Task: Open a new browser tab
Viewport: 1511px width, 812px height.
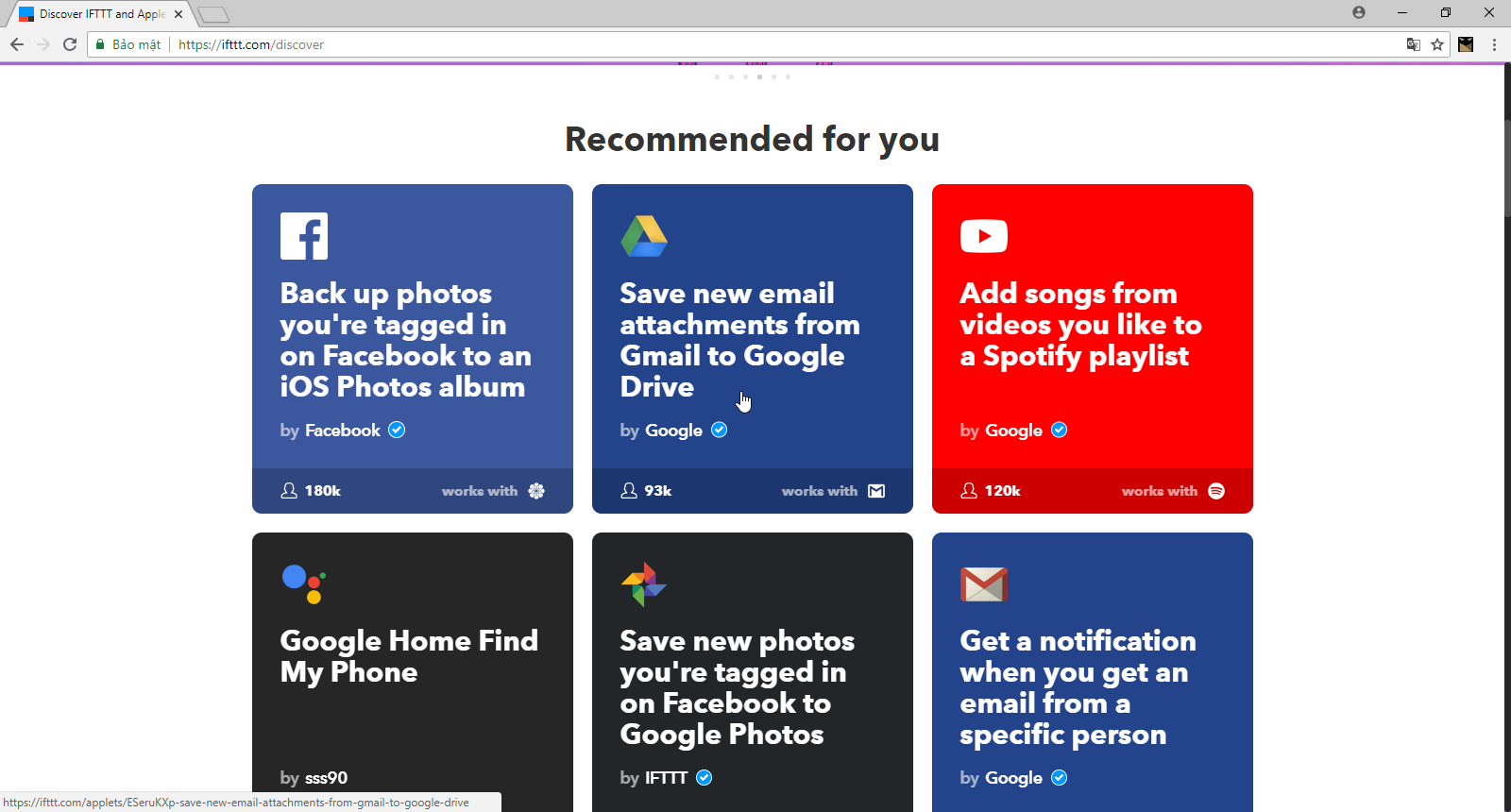Action: (213, 14)
